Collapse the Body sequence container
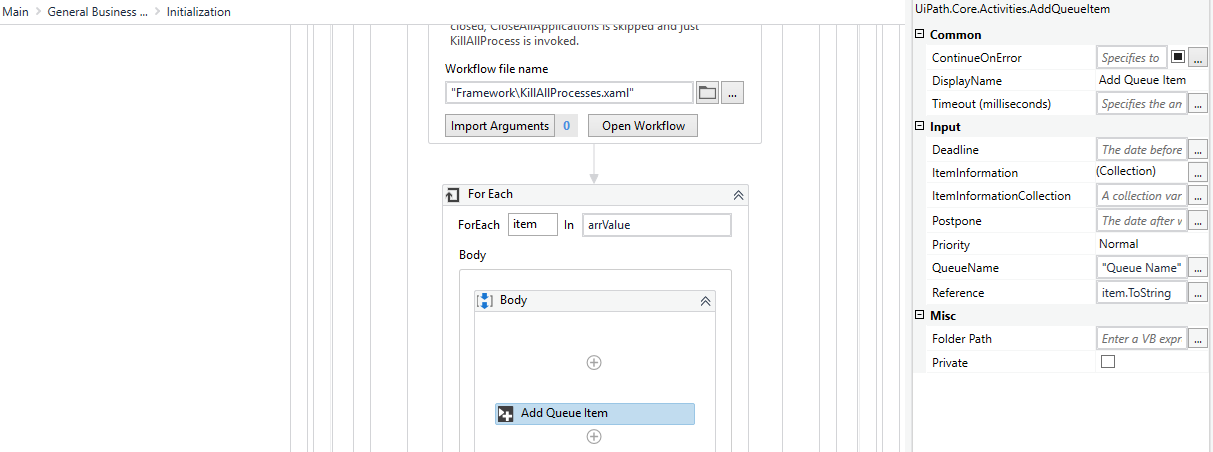The image size is (1213, 452). click(x=704, y=300)
